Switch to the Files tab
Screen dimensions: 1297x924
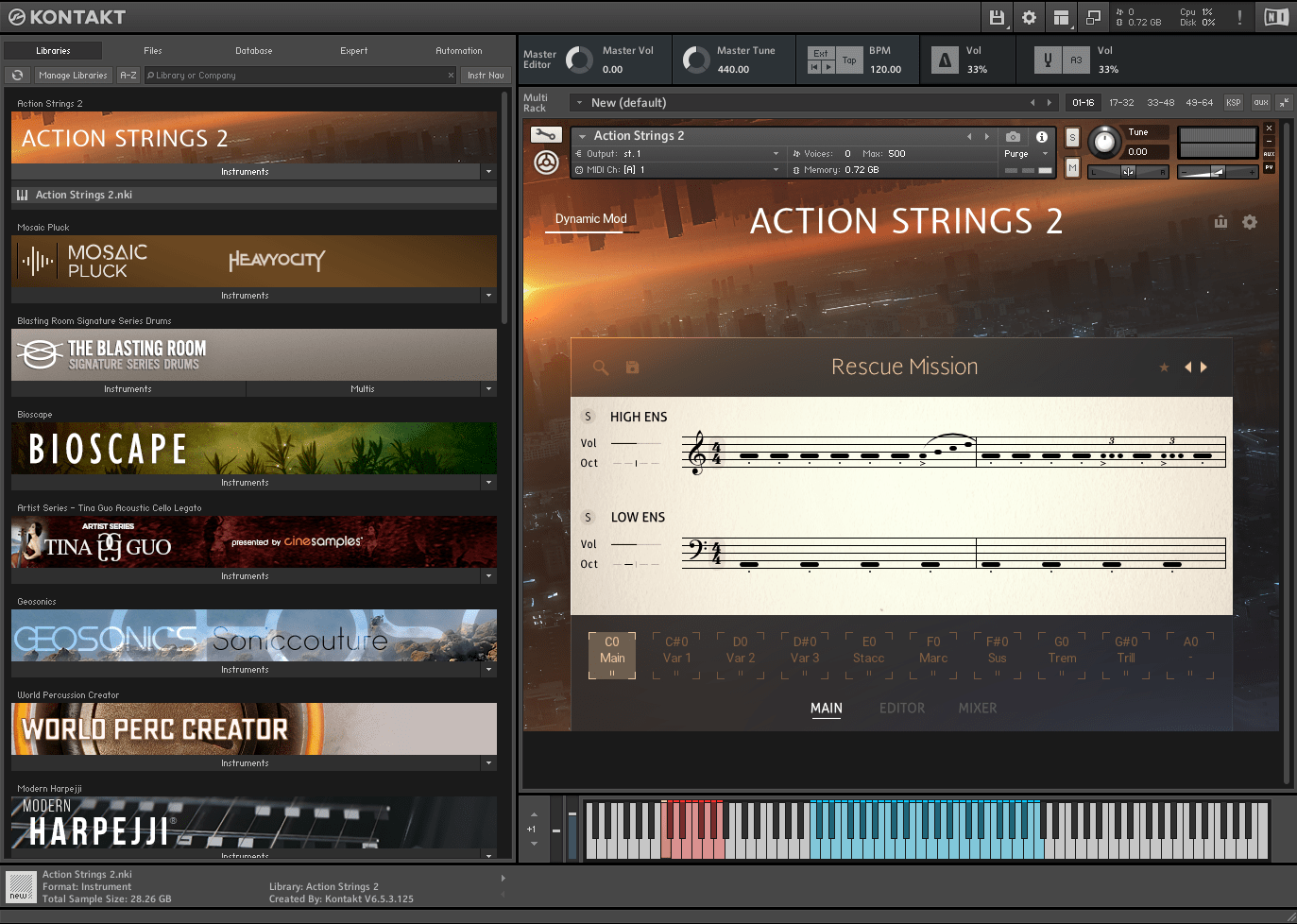153,51
